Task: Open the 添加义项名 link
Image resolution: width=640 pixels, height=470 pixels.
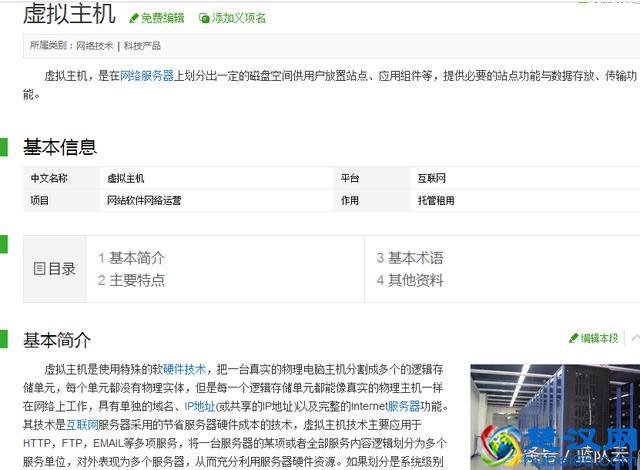Action: point(239,18)
